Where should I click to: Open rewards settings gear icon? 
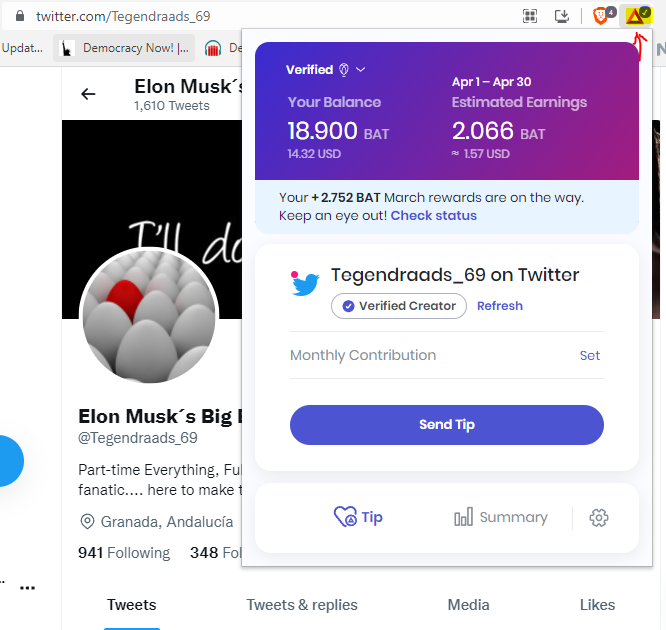(598, 518)
